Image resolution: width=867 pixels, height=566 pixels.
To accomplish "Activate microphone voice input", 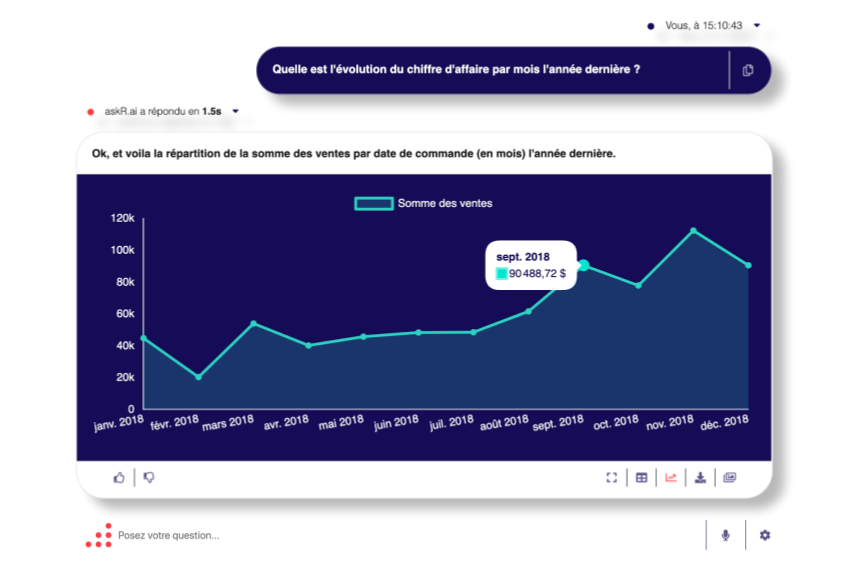I will point(725,535).
